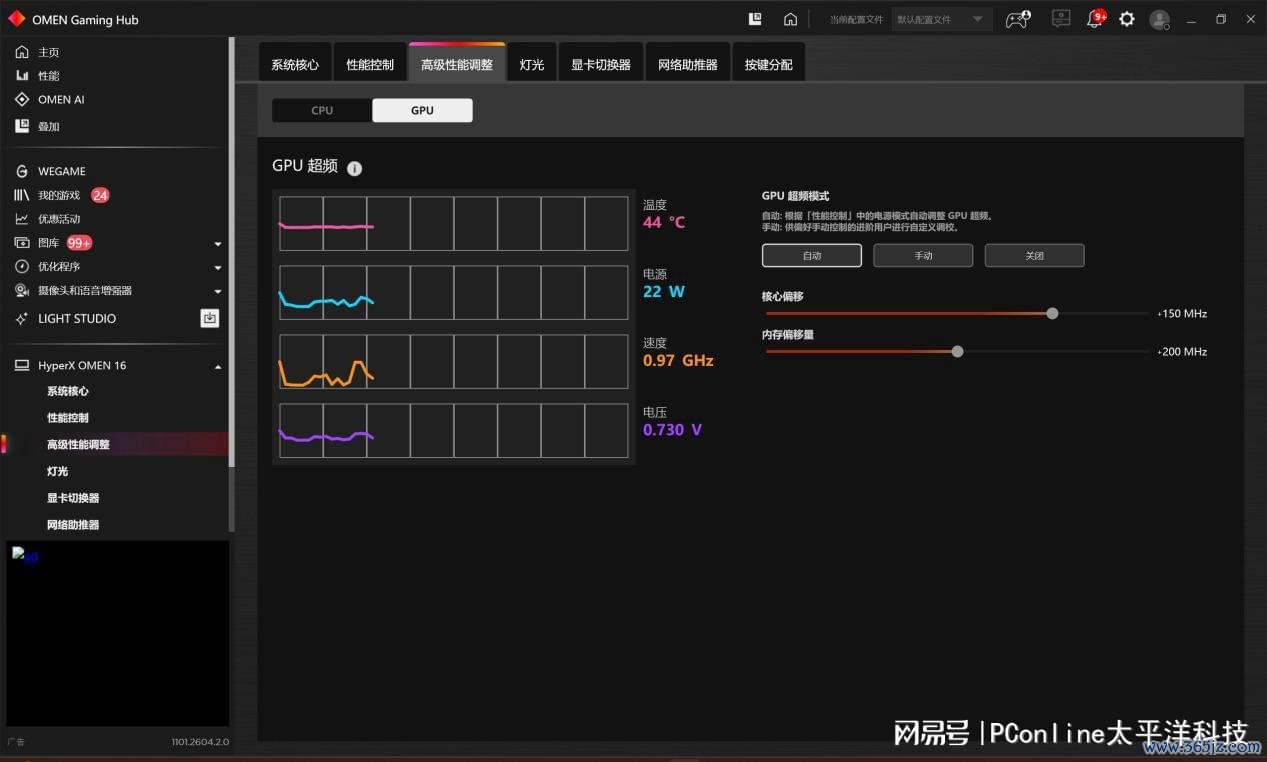Open settings gear icon
The image size is (1267, 762).
(x=1127, y=19)
